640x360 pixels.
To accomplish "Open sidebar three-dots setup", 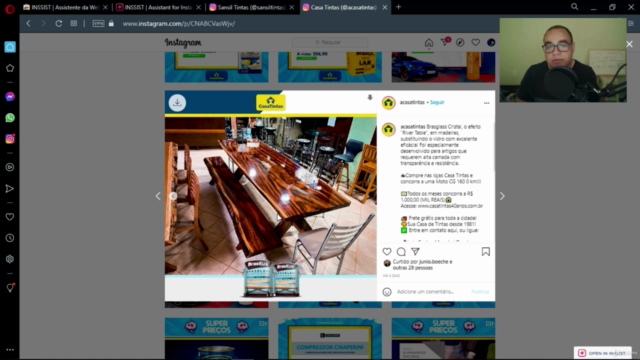I will tap(10, 350).
